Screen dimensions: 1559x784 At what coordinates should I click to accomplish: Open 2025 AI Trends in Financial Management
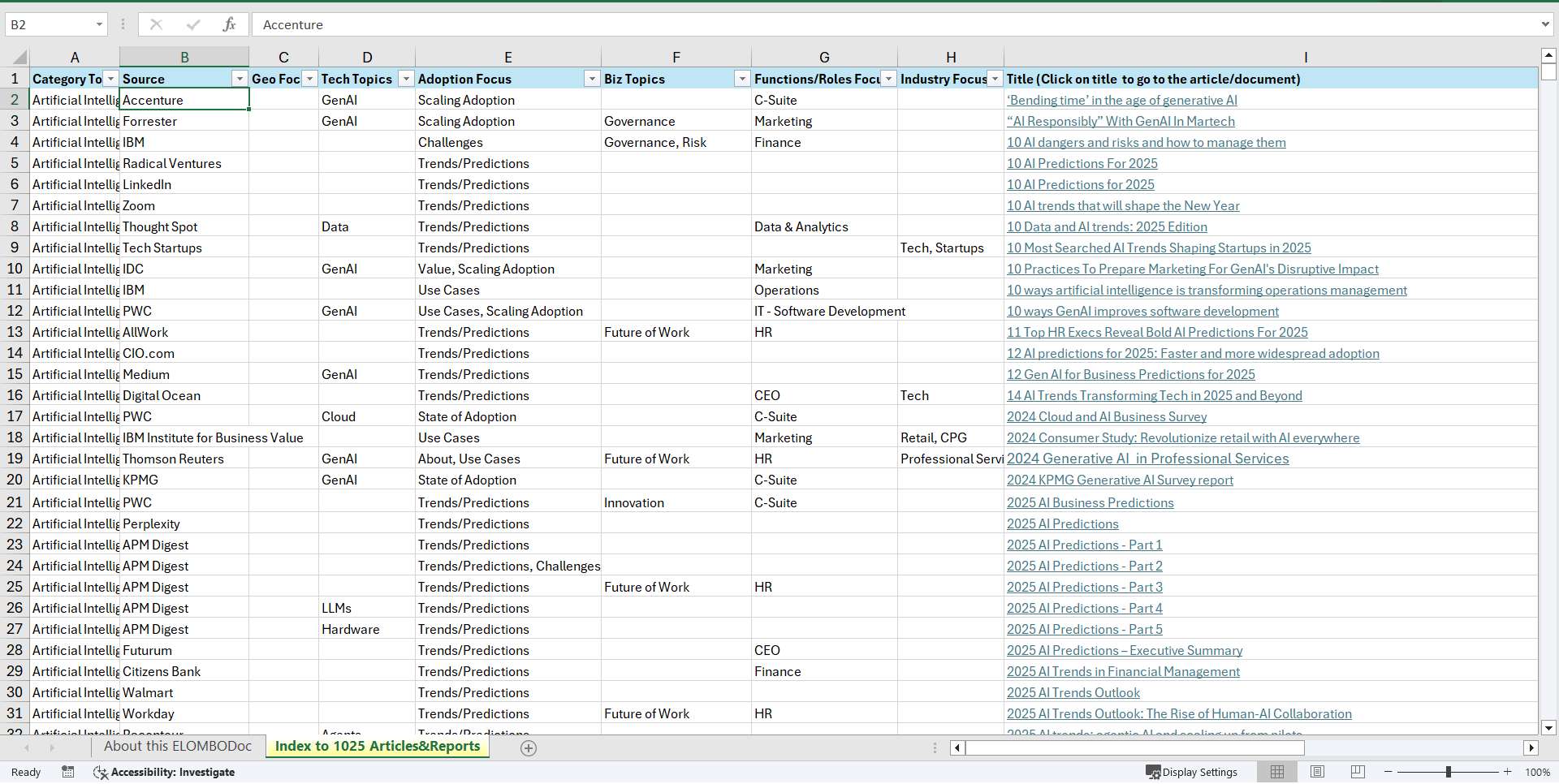tap(1123, 671)
